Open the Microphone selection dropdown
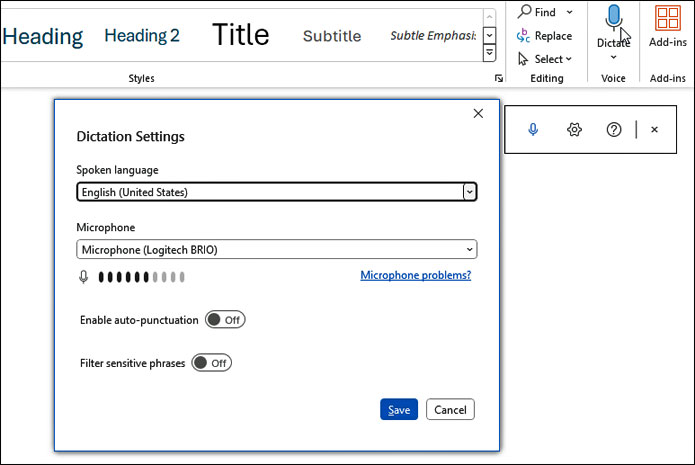The height and width of the screenshot is (465, 695). click(276, 249)
